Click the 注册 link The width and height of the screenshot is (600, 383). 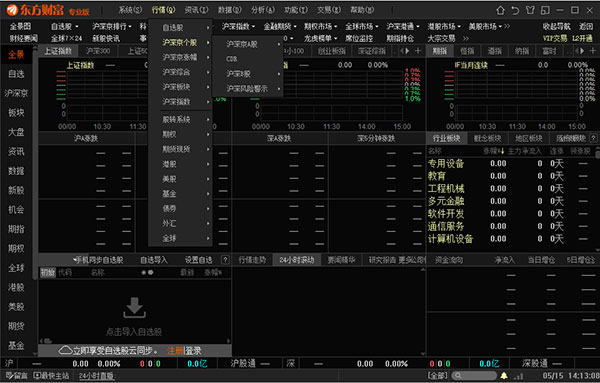click(x=175, y=350)
